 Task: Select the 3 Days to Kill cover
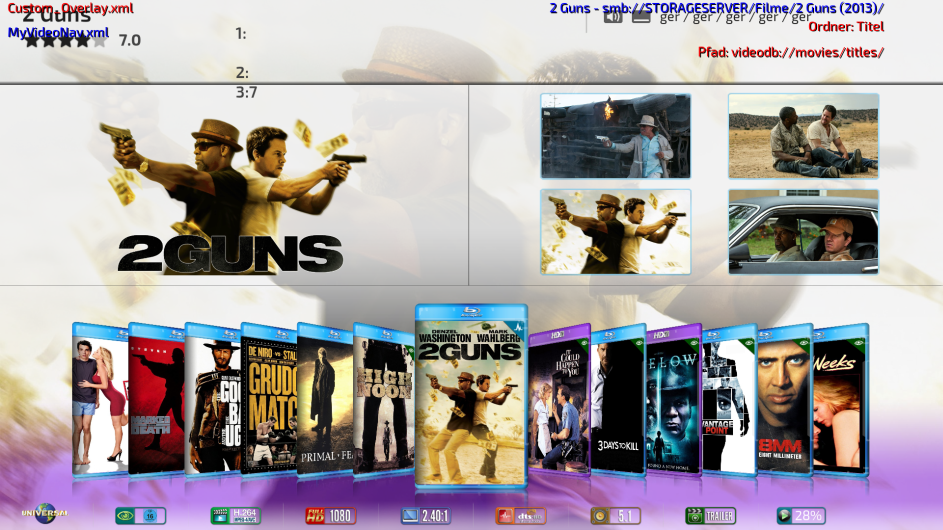click(x=618, y=400)
